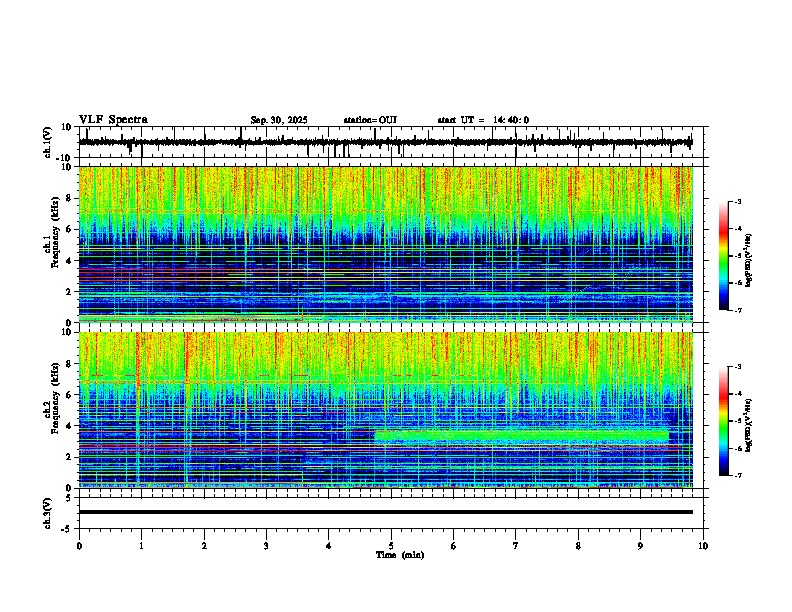Click the "ch.1(V)" waveform axis label
This screenshot has height=612, width=792.
pos(48,142)
